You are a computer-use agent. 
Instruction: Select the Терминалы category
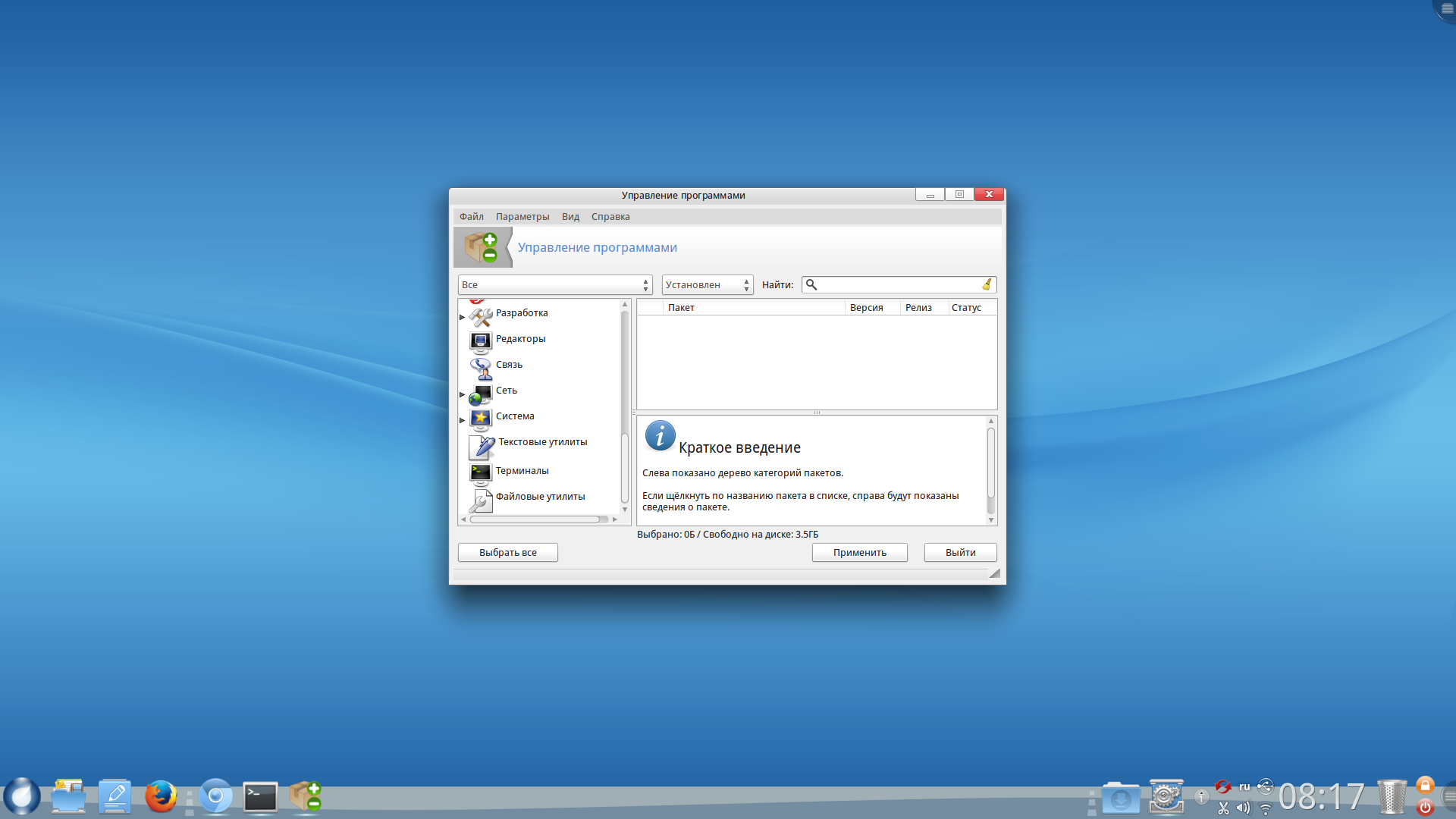coord(522,471)
